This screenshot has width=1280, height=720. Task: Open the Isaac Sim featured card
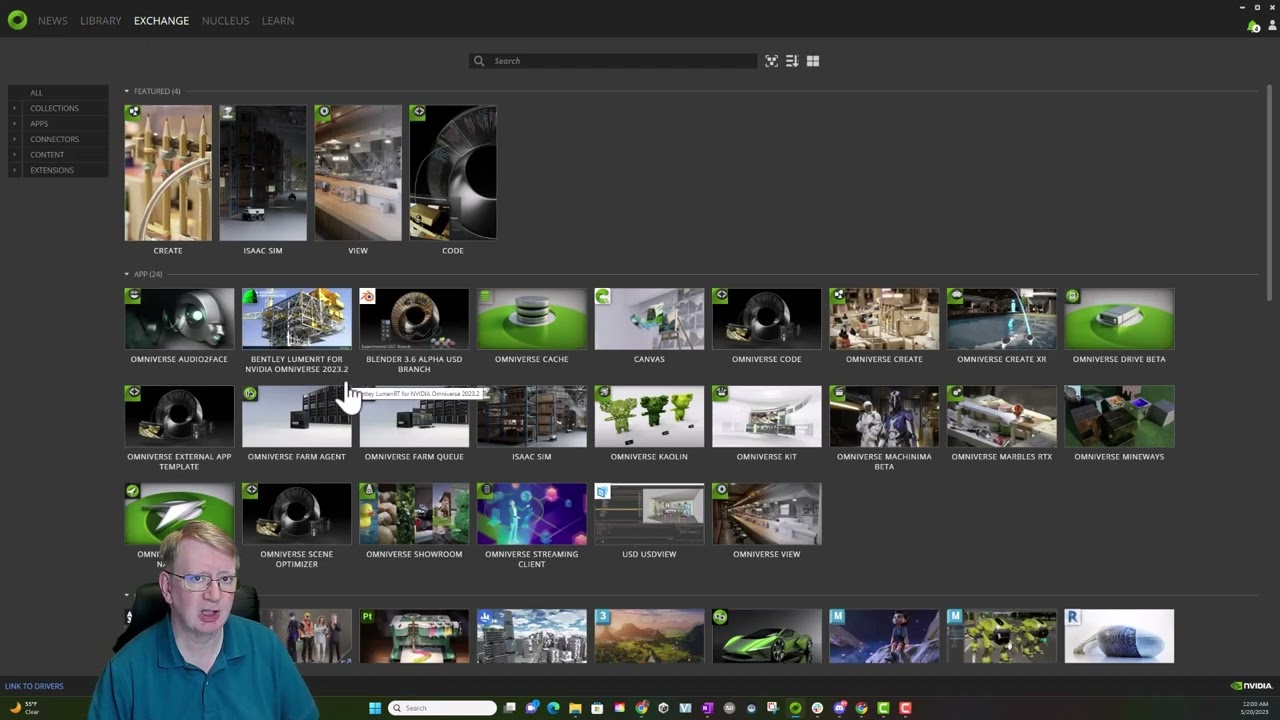[x=263, y=180]
